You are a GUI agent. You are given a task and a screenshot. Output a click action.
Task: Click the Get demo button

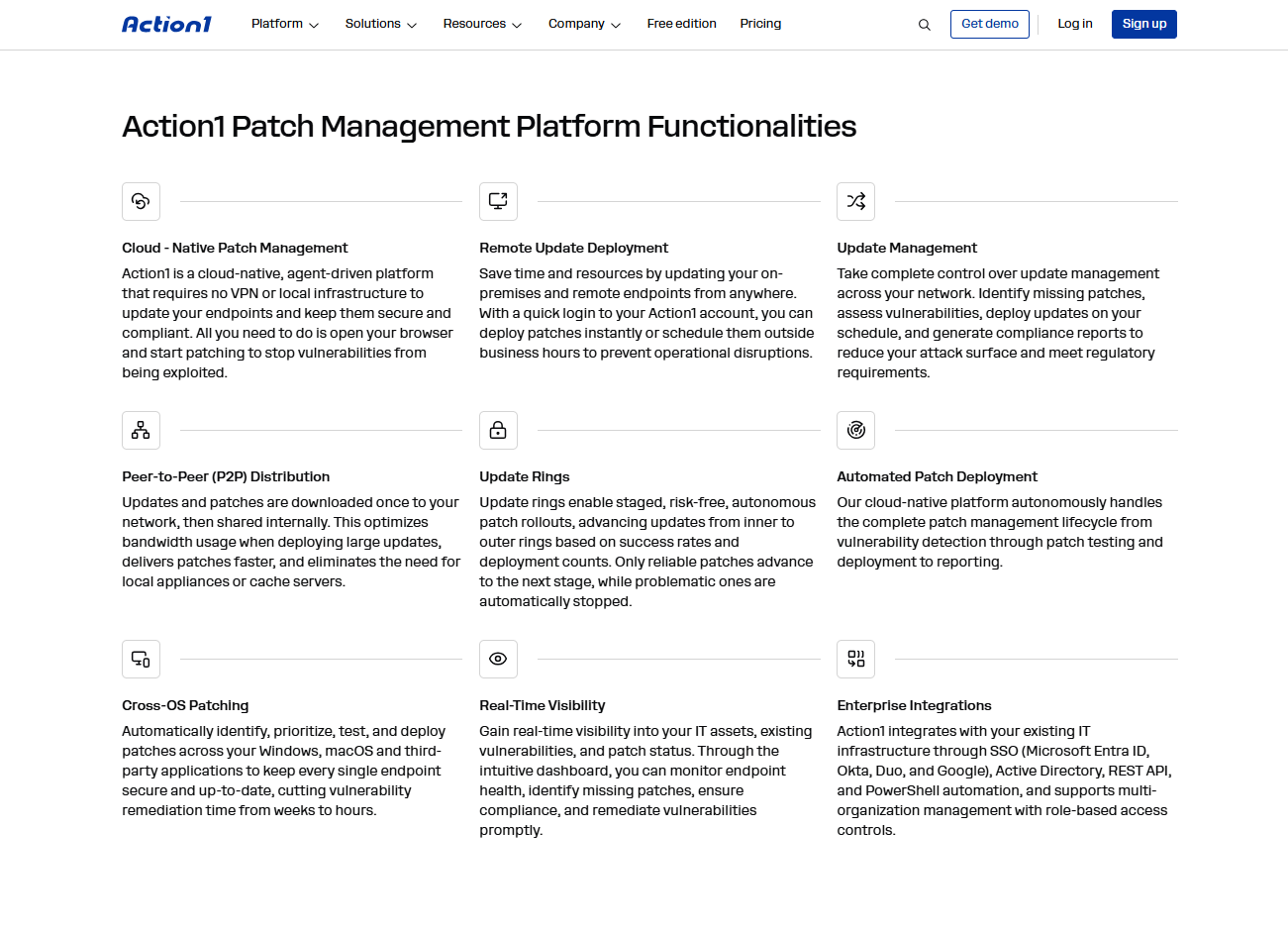990,24
